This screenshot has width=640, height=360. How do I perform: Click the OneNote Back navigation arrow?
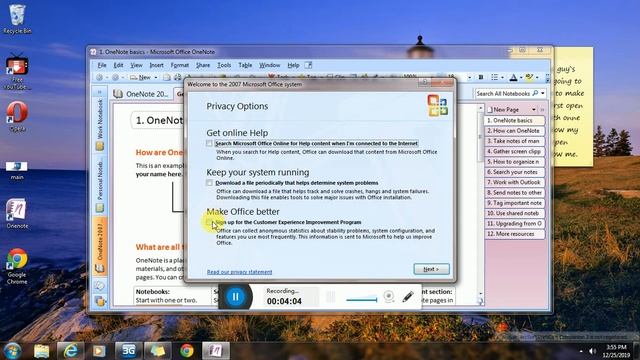click(x=99, y=77)
